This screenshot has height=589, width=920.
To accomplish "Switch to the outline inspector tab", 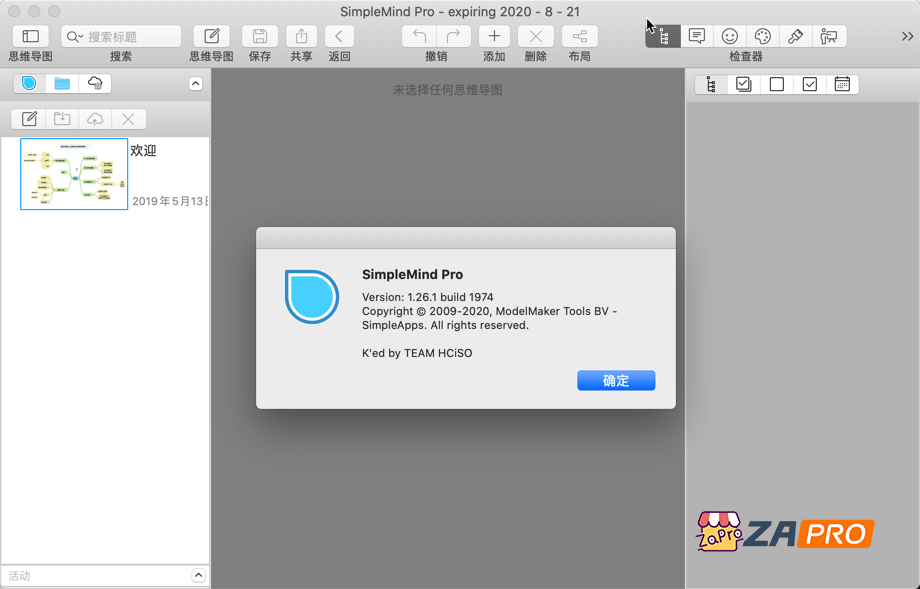I will (711, 85).
